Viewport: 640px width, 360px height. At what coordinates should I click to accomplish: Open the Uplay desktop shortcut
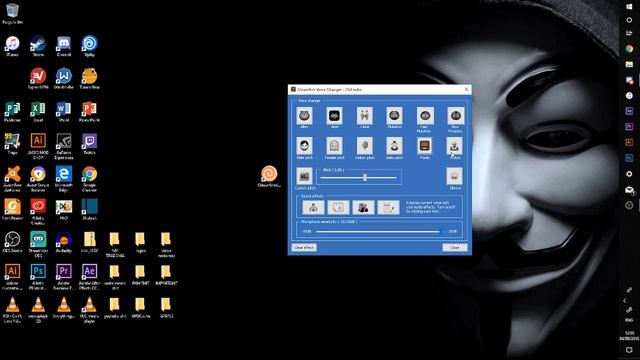point(89,46)
